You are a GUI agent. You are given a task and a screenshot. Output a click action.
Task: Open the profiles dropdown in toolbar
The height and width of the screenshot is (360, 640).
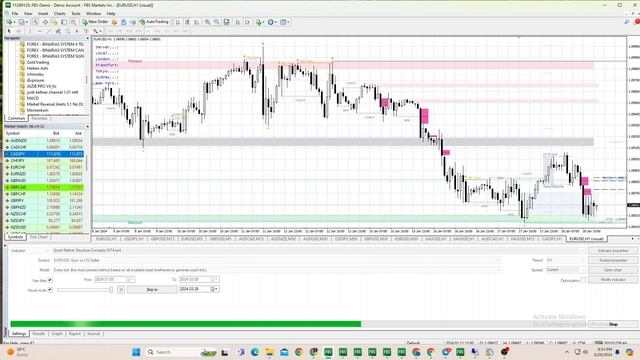(x=23, y=22)
